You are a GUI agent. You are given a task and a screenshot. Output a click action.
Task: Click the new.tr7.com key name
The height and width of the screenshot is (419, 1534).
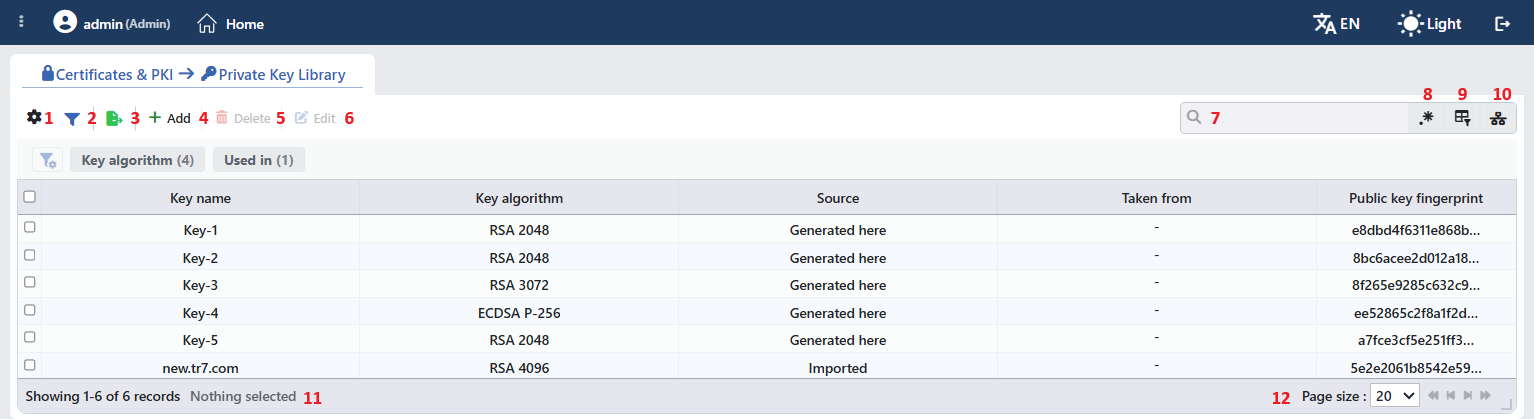(201, 368)
